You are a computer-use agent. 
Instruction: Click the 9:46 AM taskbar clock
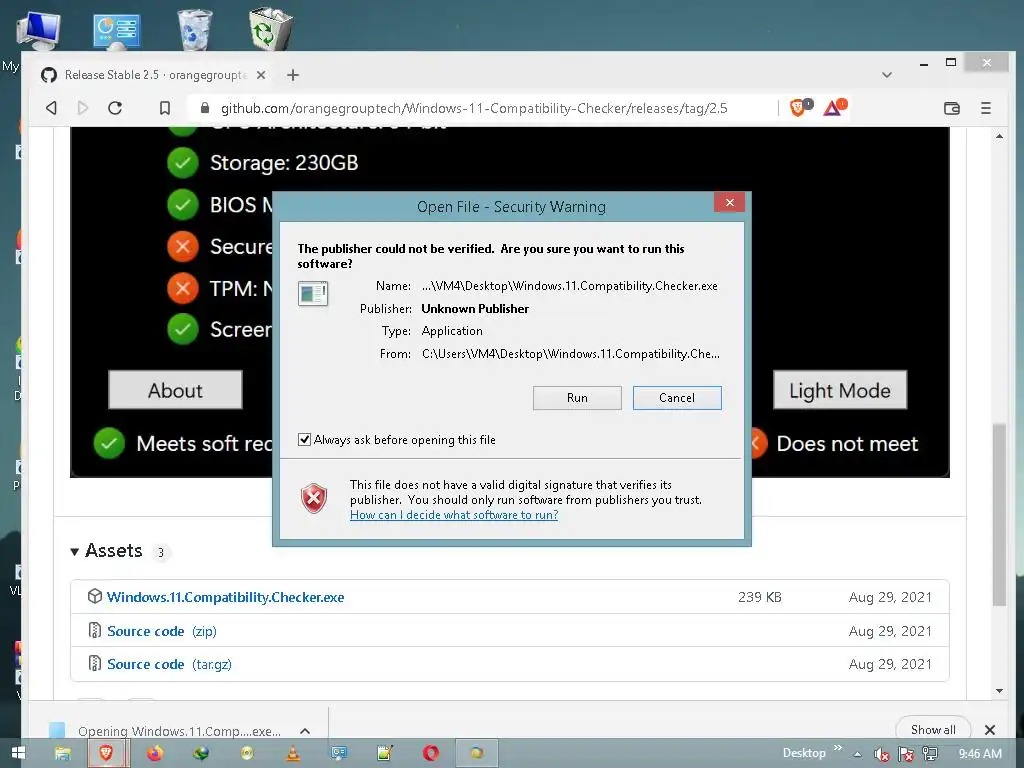[x=980, y=754]
